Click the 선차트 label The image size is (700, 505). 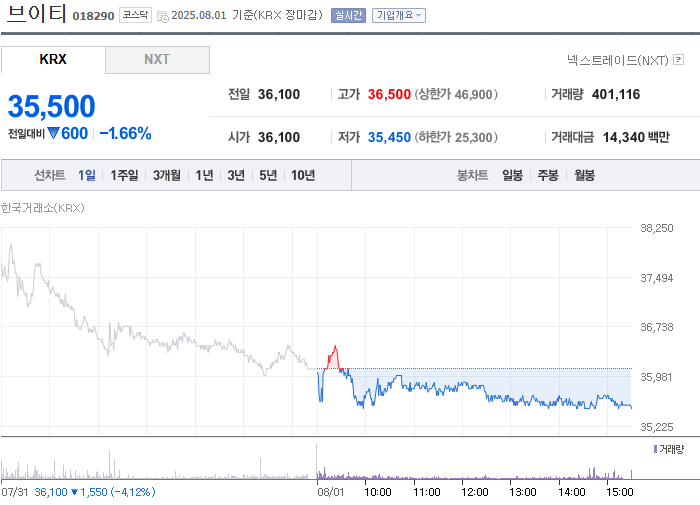[50, 175]
